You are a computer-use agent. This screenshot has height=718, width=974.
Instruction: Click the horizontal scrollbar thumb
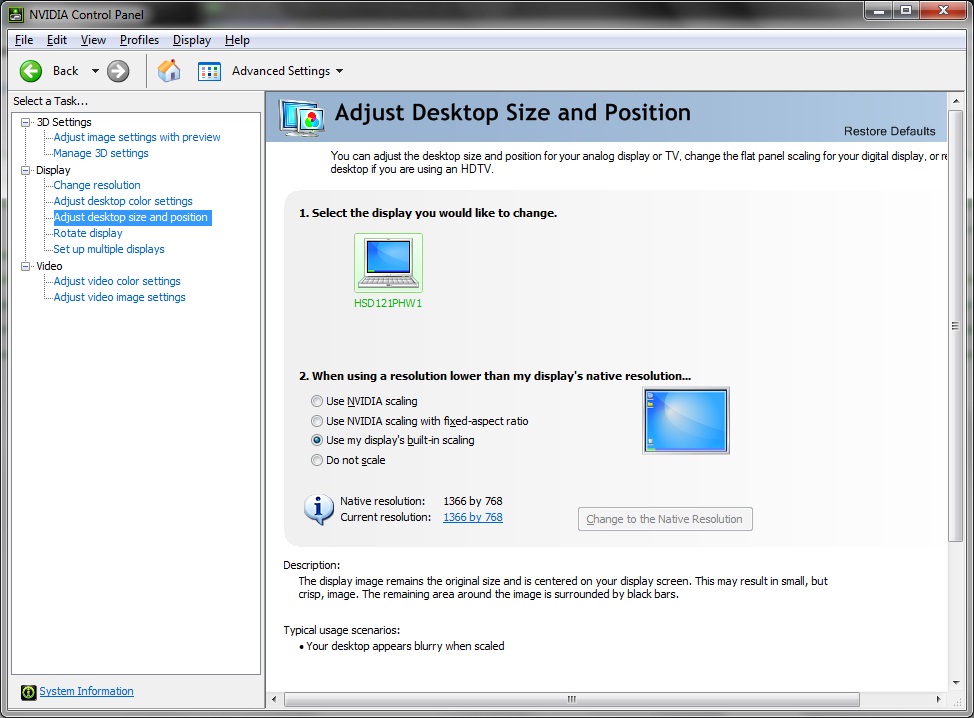[x=571, y=699]
